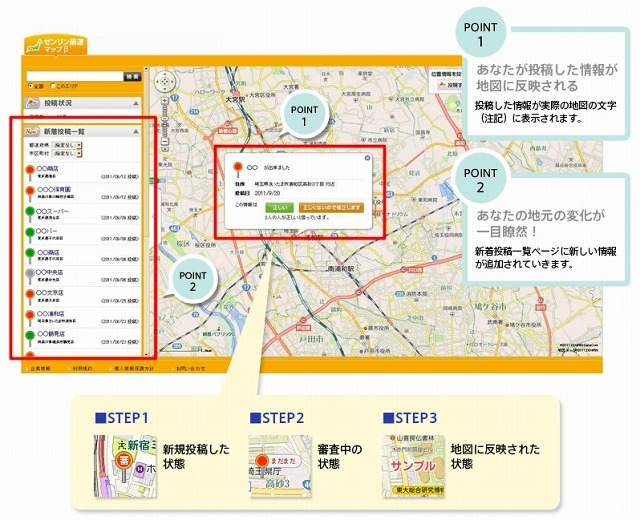Click the 投稿状況 panel header title

(x=58, y=103)
